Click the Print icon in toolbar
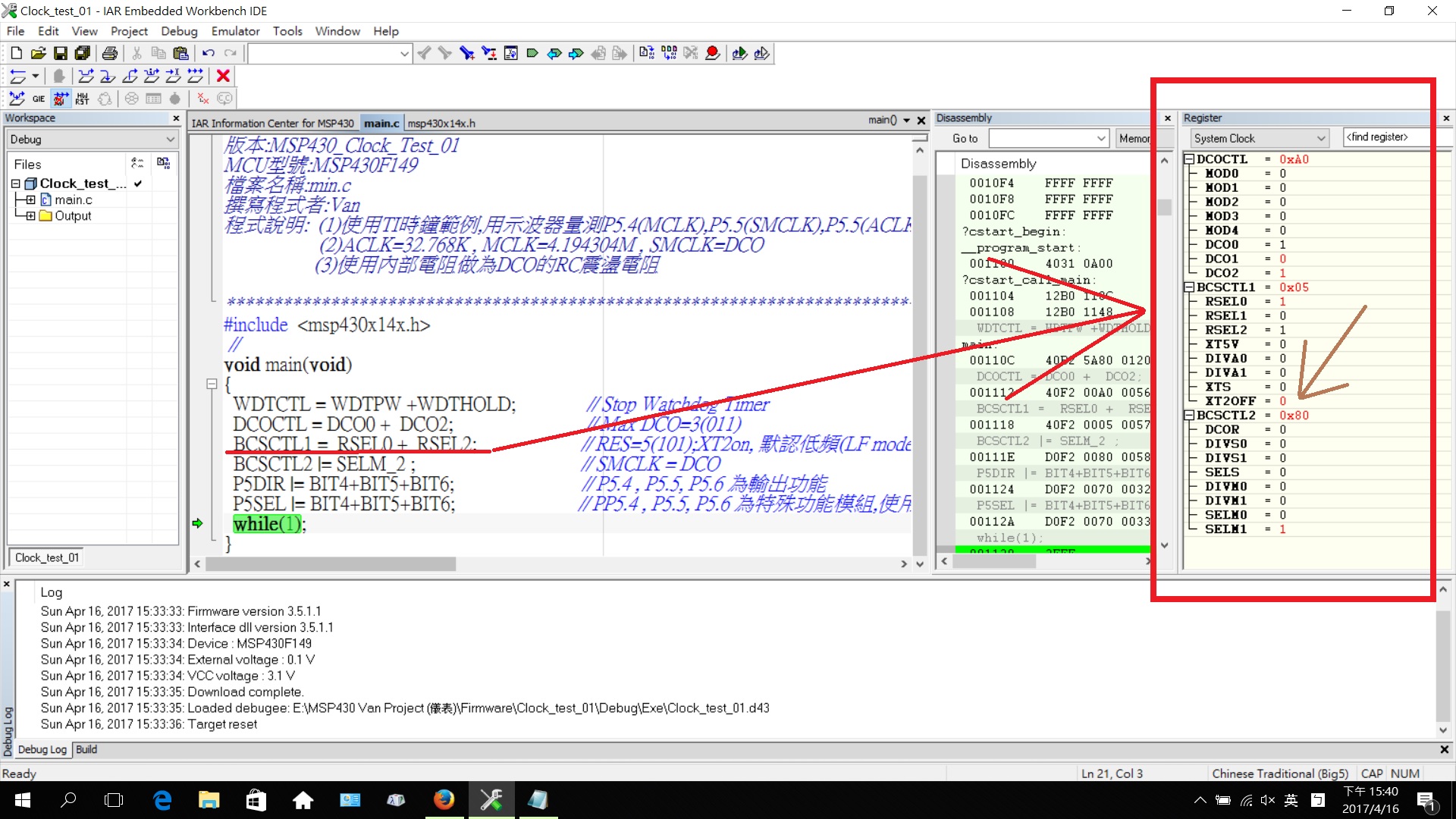 point(110,53)
